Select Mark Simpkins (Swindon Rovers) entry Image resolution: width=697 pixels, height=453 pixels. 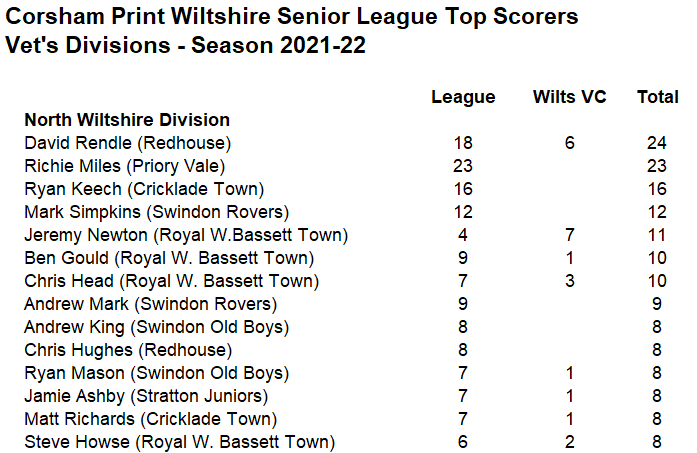[156, 212]
